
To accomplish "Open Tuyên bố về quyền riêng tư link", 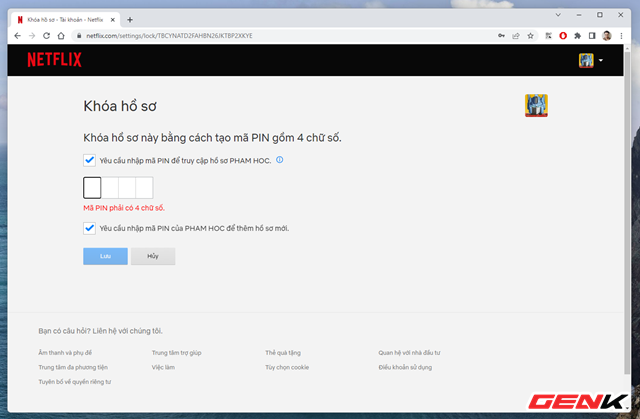I will [x=75, y=382].
